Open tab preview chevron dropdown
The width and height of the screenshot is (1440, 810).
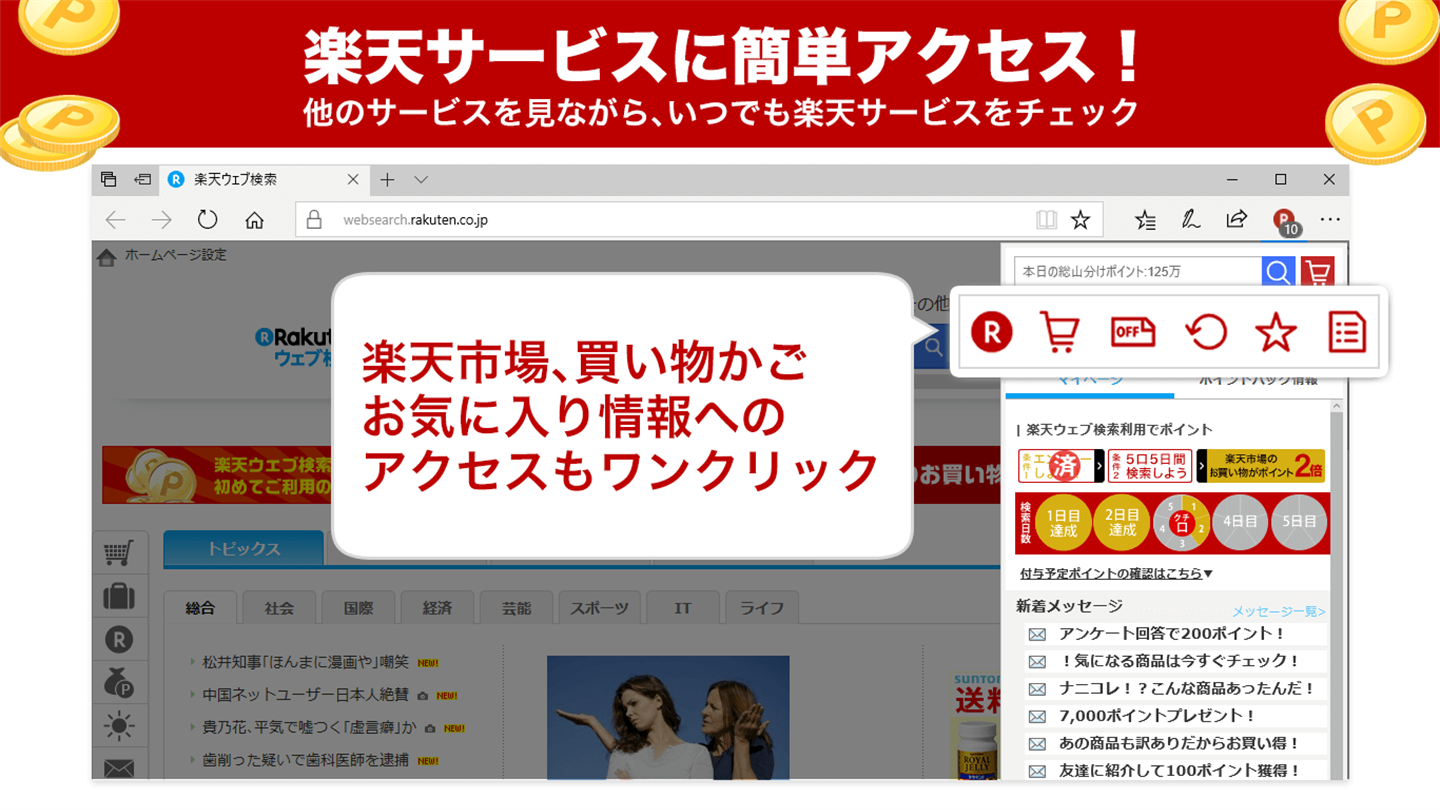pyautogui.click(x=421, y=180)
